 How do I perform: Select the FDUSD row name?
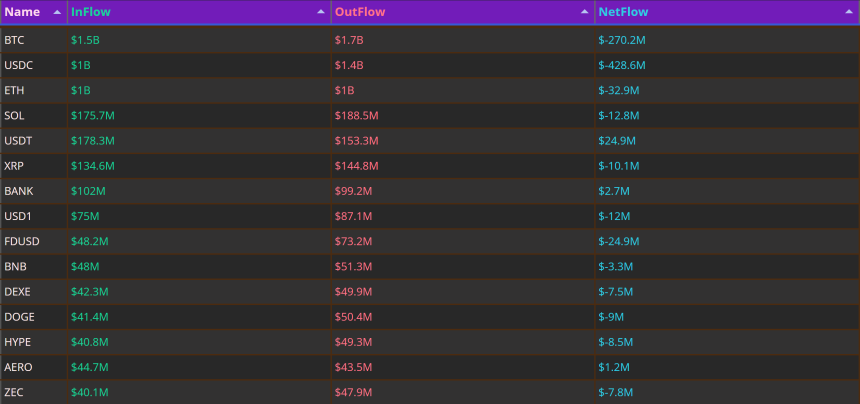tap(22, 241)
